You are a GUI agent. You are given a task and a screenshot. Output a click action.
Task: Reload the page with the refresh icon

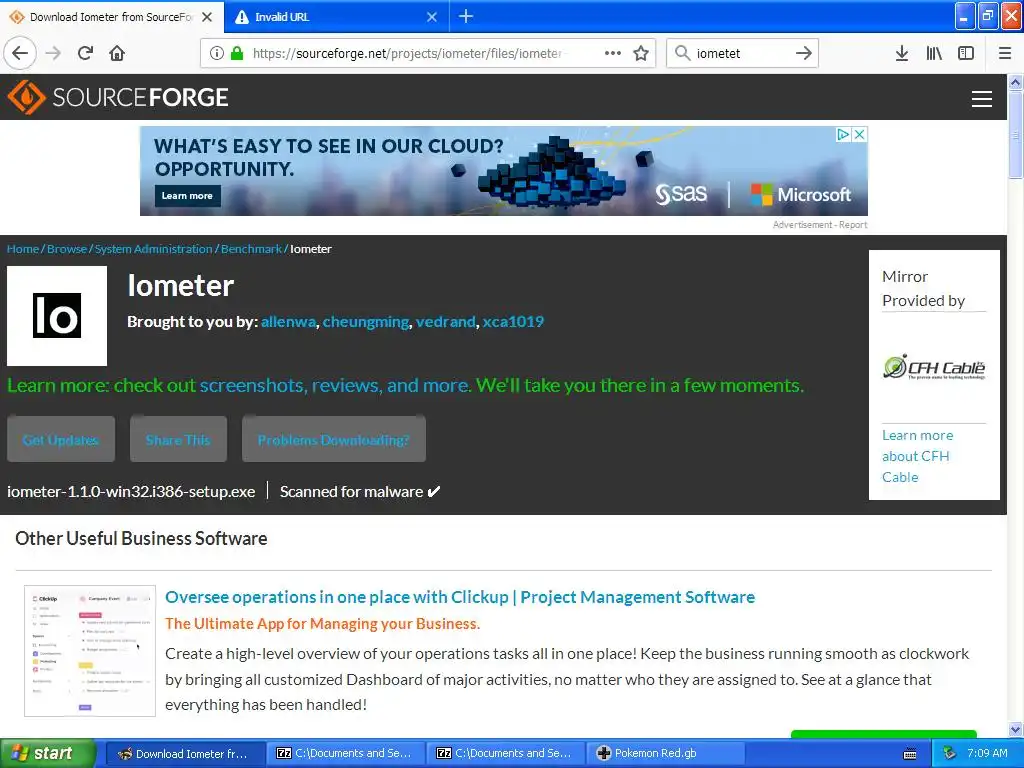[85, 53]
